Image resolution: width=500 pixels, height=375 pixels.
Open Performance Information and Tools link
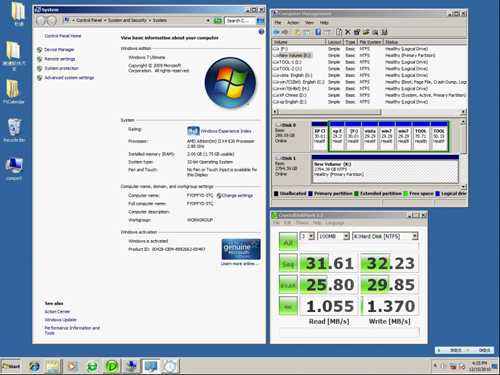[72, 330]
